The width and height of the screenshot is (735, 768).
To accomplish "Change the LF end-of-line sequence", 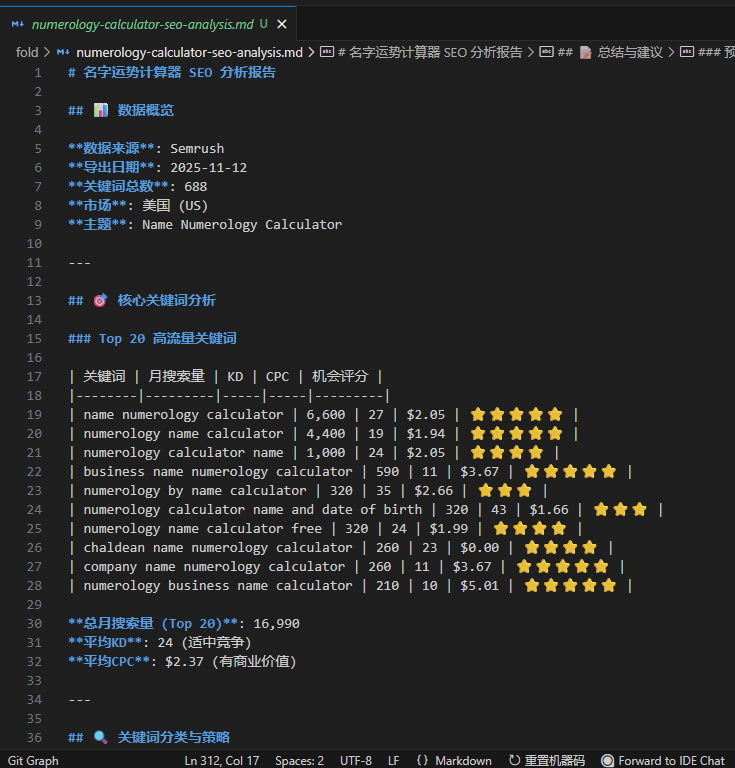I will pos(394,760).
